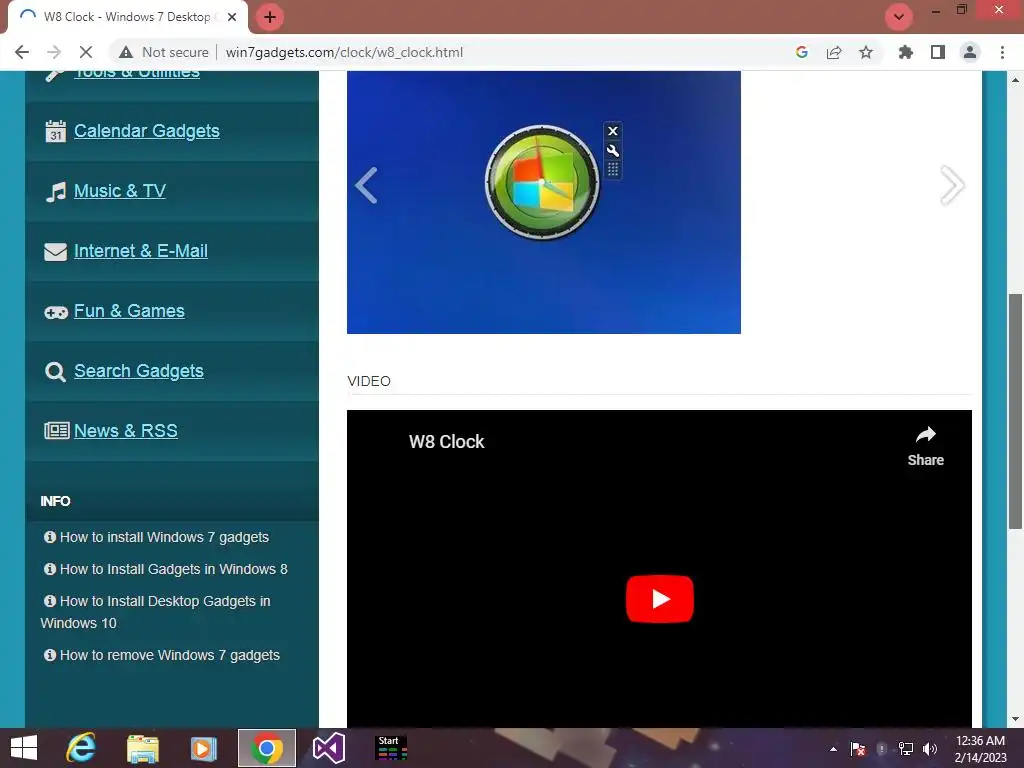Click the W8 Clock gadget screenshot
This screenshot has height=768, width=1024.
(543, 202)
